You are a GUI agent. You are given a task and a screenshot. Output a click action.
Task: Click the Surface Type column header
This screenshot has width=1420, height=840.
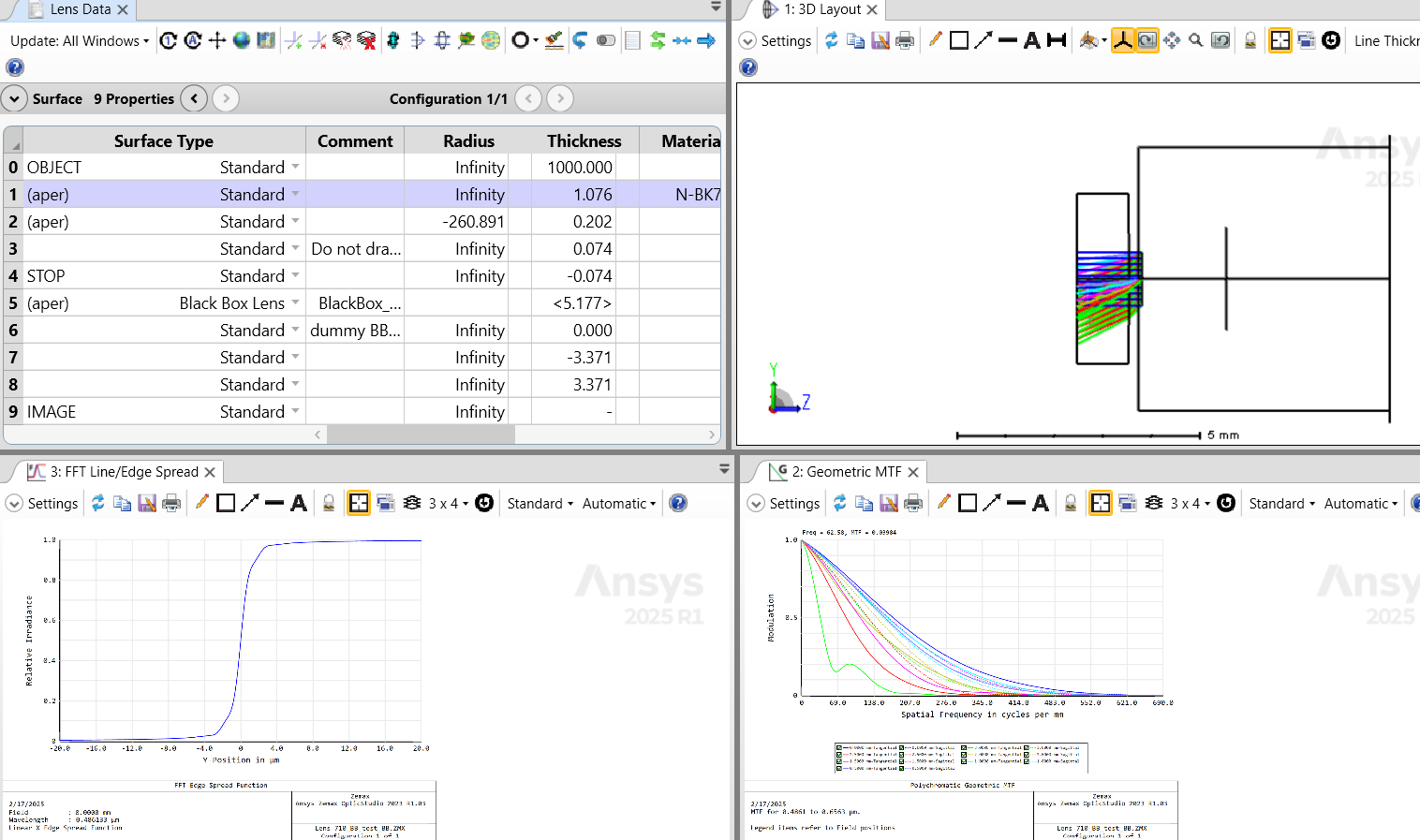pyautogui.click(x=164, y=140)
